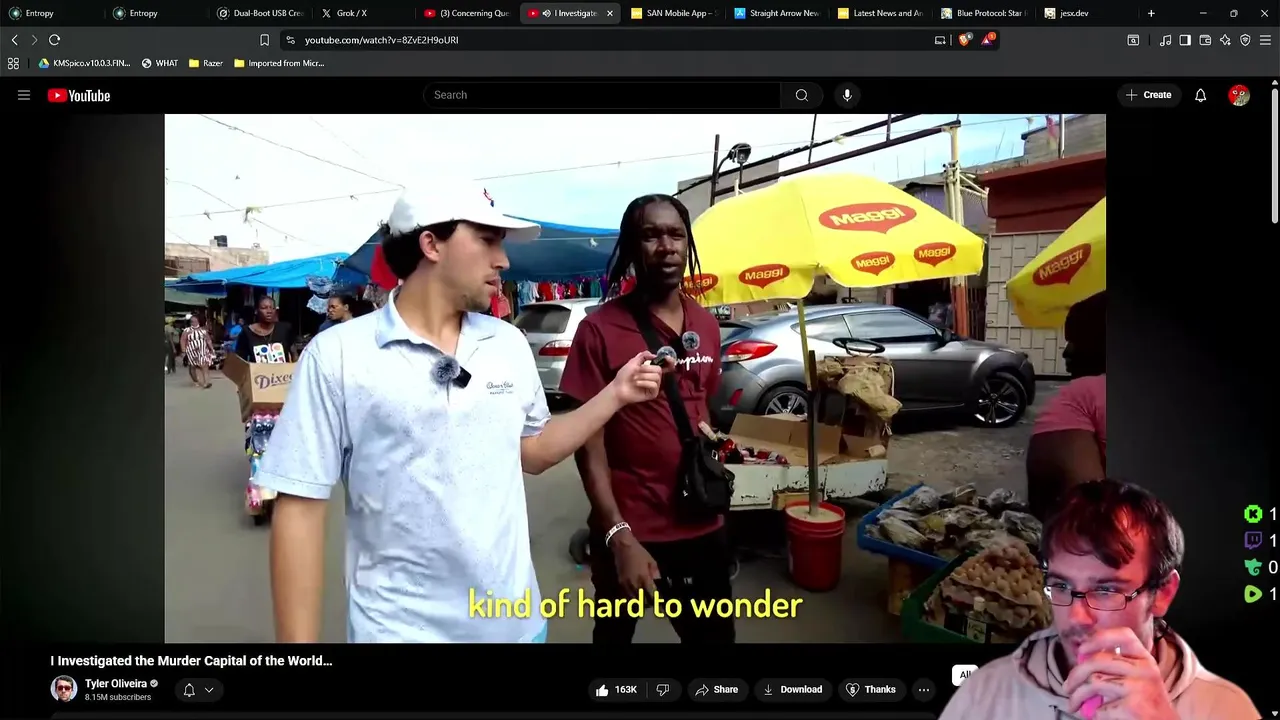Screen dimensions: 1280x720
Task: Switch to the (3) Concerning Que tab
Action: click(x=466, y=13)
